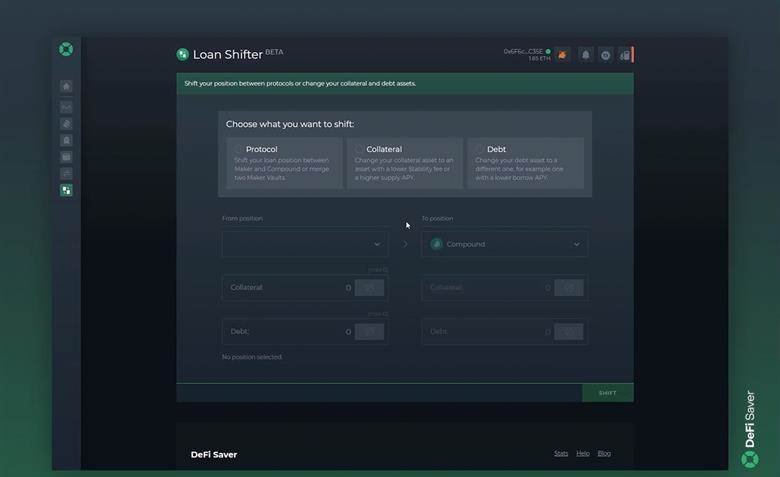780x477 pixels.
Task: Click the 'To position' label
Action: [437, 218]
